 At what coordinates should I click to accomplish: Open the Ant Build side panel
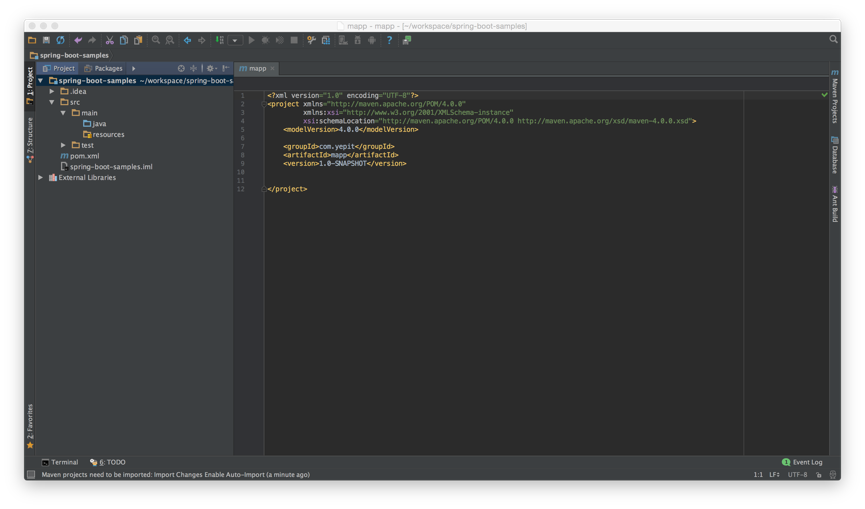point(835,204)
